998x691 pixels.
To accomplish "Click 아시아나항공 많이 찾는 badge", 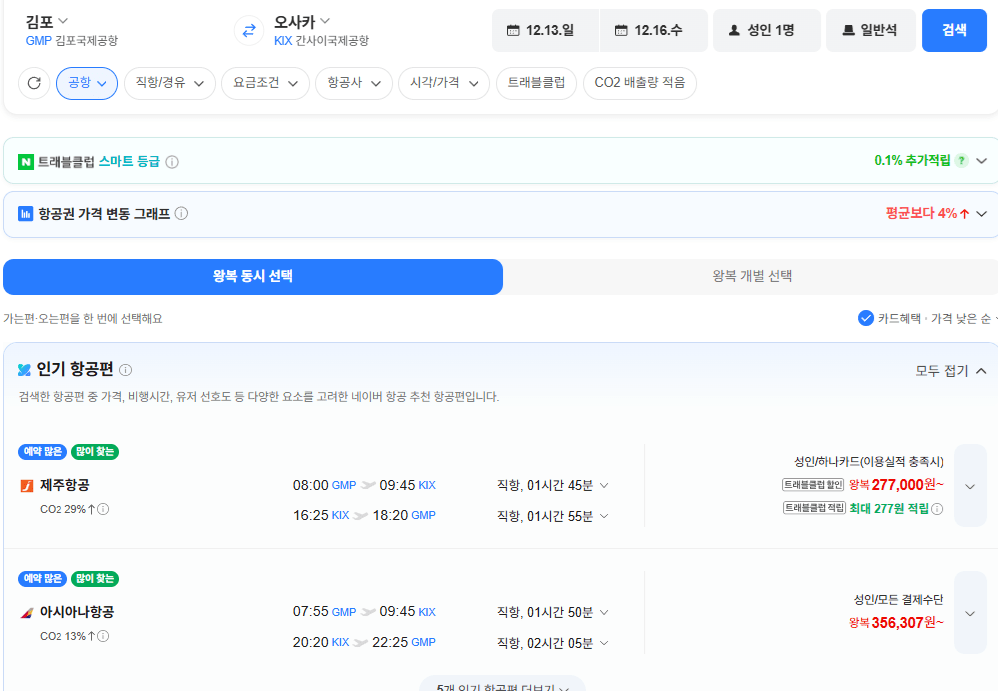I will [x=95, y=578].
